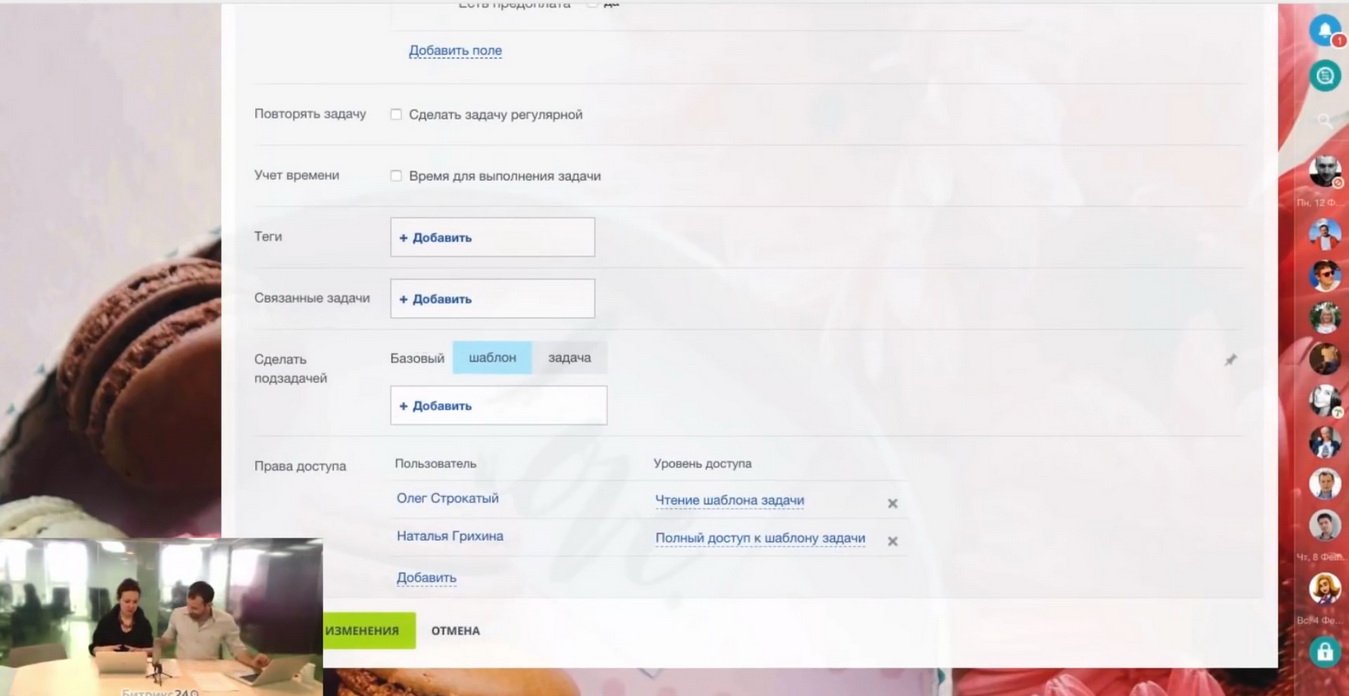Switch base to 'задача' tab
Screen dimensions: 1349x696
[569, 357]
